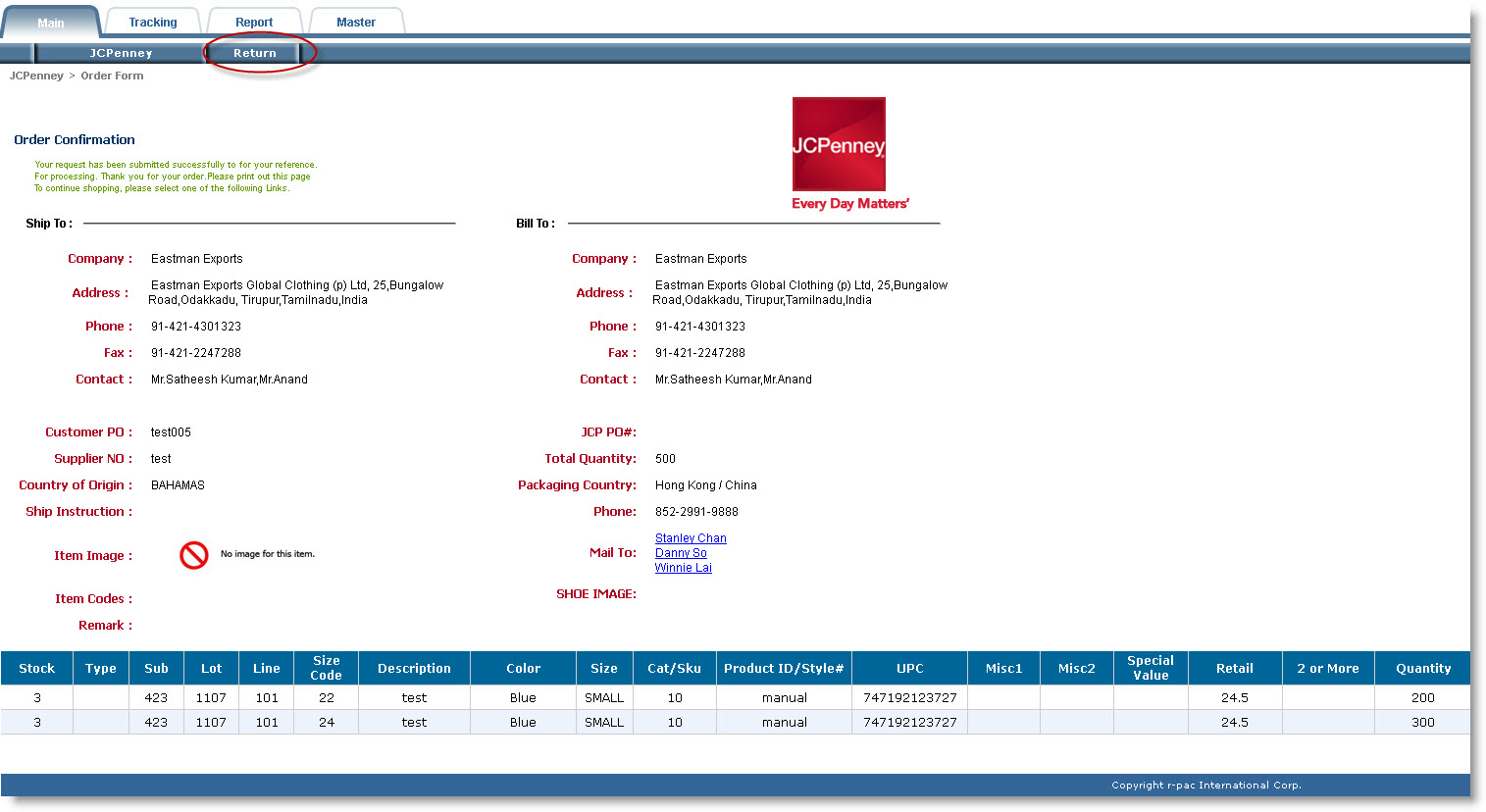The width and height of the screenshot is (1486, 812).
Task: Click the Sub column header
Action: click(157, 668)
